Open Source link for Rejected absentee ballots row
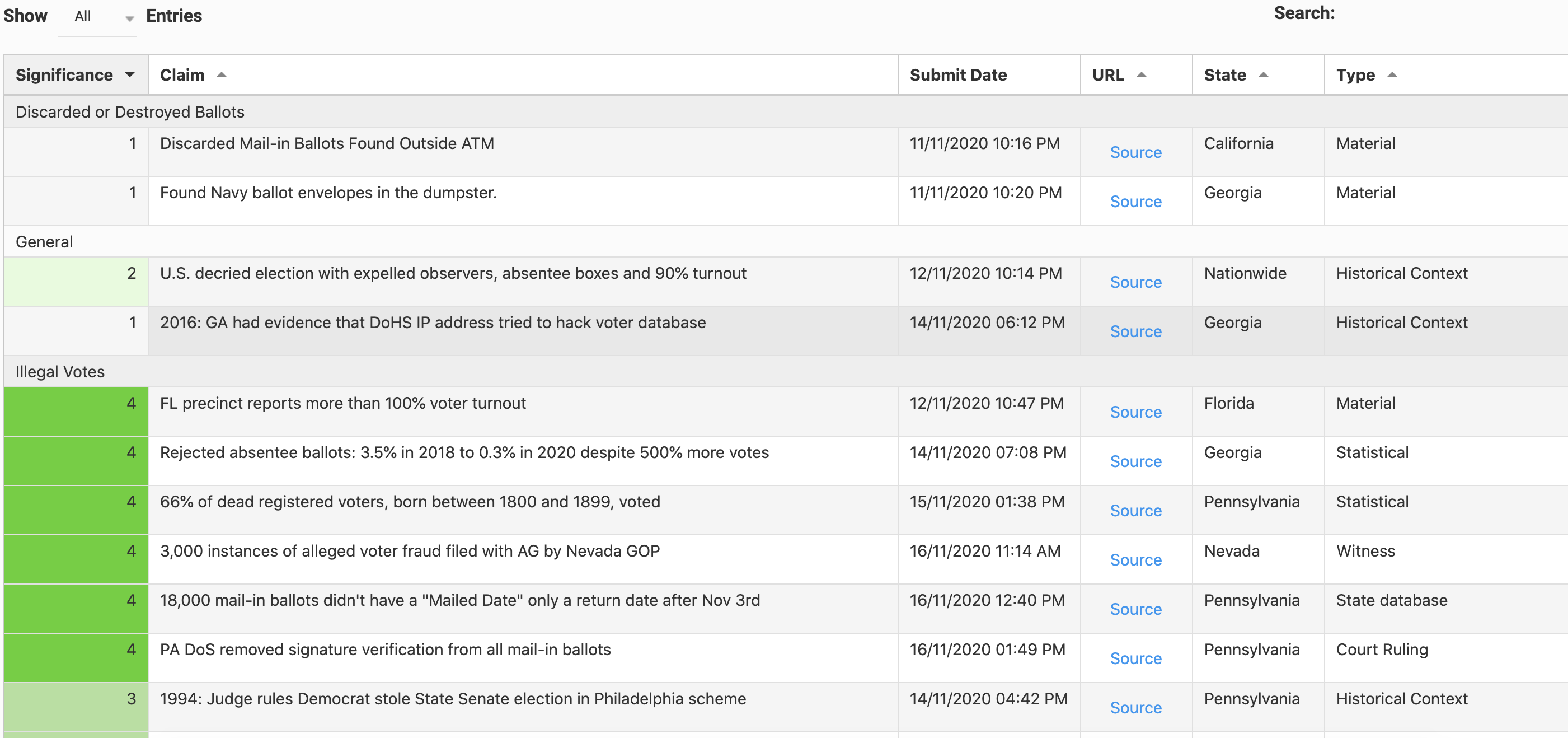 pos(1136,461)
